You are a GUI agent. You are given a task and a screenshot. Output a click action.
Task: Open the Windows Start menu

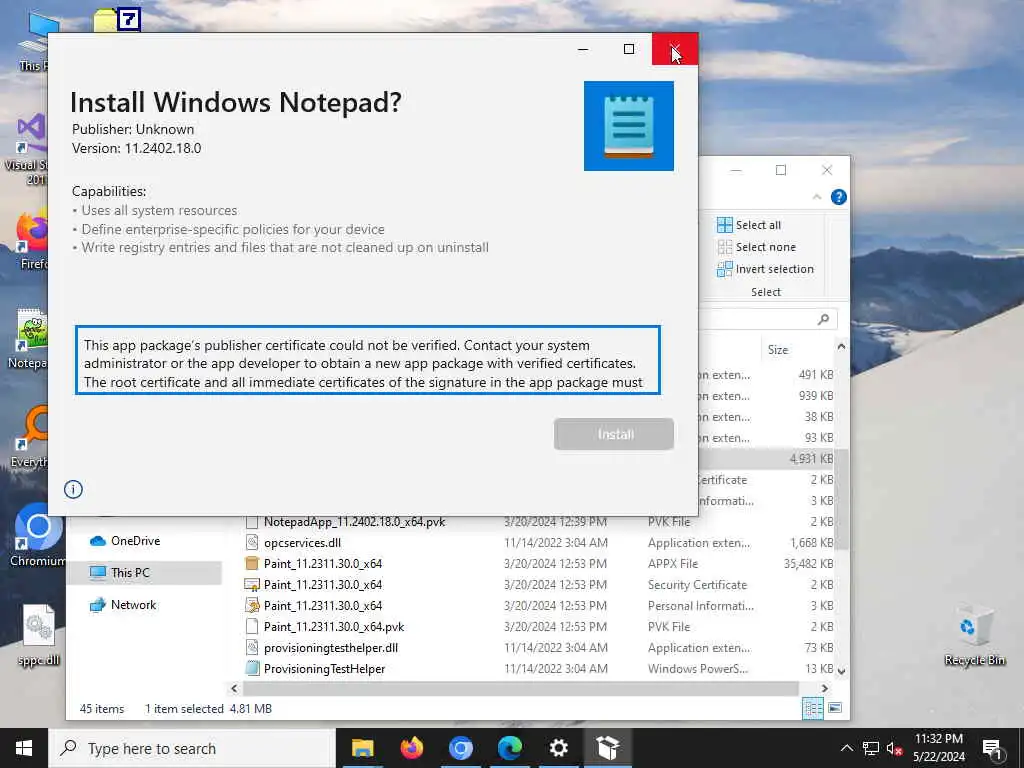[x=24, y=748]
